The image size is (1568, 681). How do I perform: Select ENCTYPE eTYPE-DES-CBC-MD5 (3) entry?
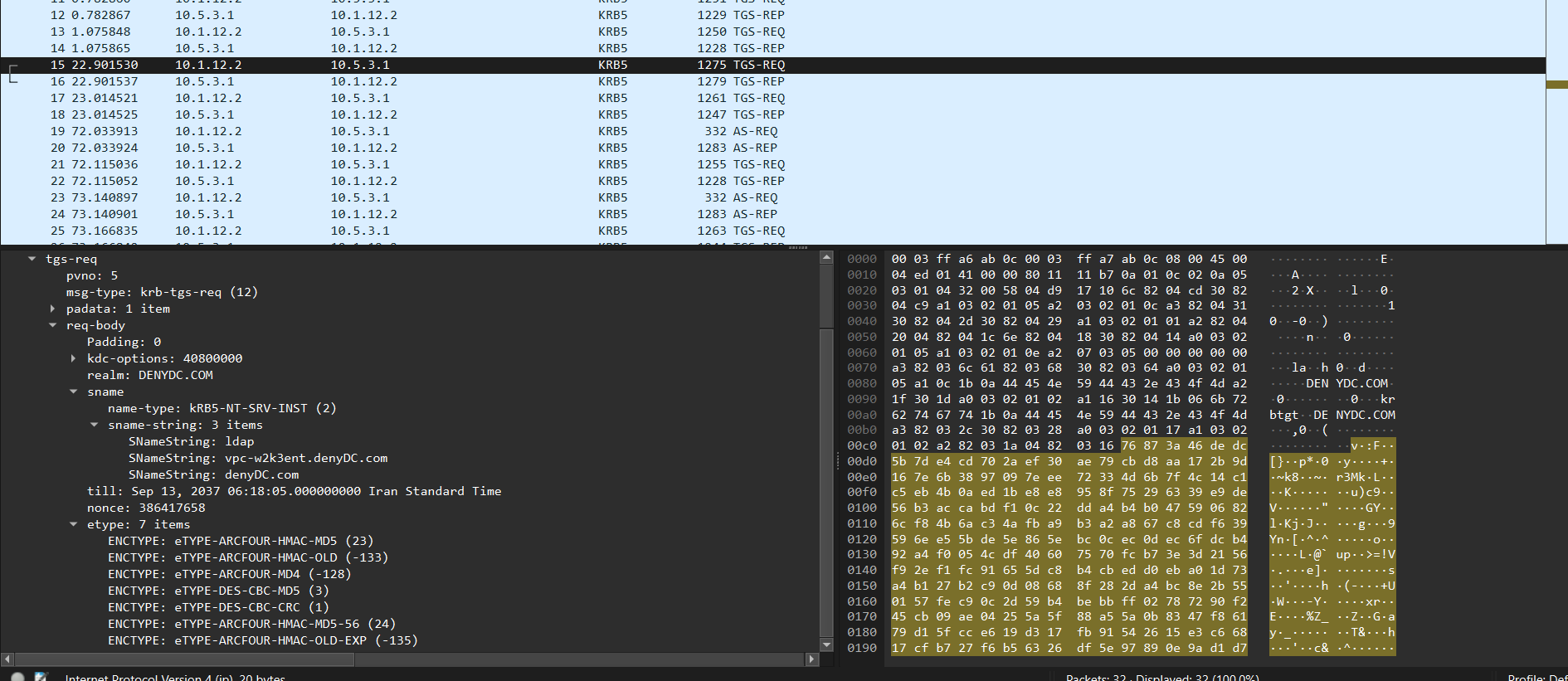[x=218, y=591]
